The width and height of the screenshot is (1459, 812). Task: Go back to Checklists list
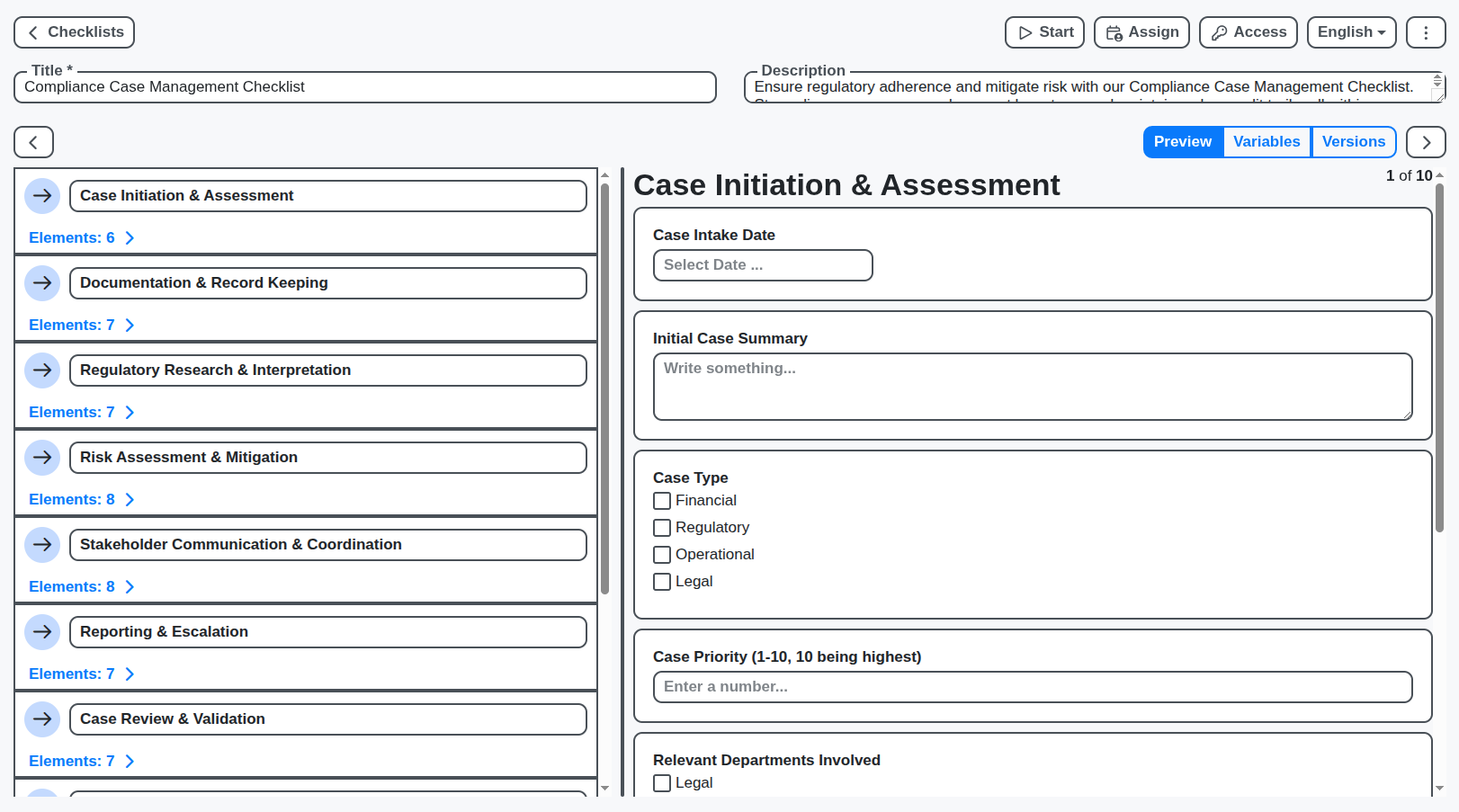point(74,32)
